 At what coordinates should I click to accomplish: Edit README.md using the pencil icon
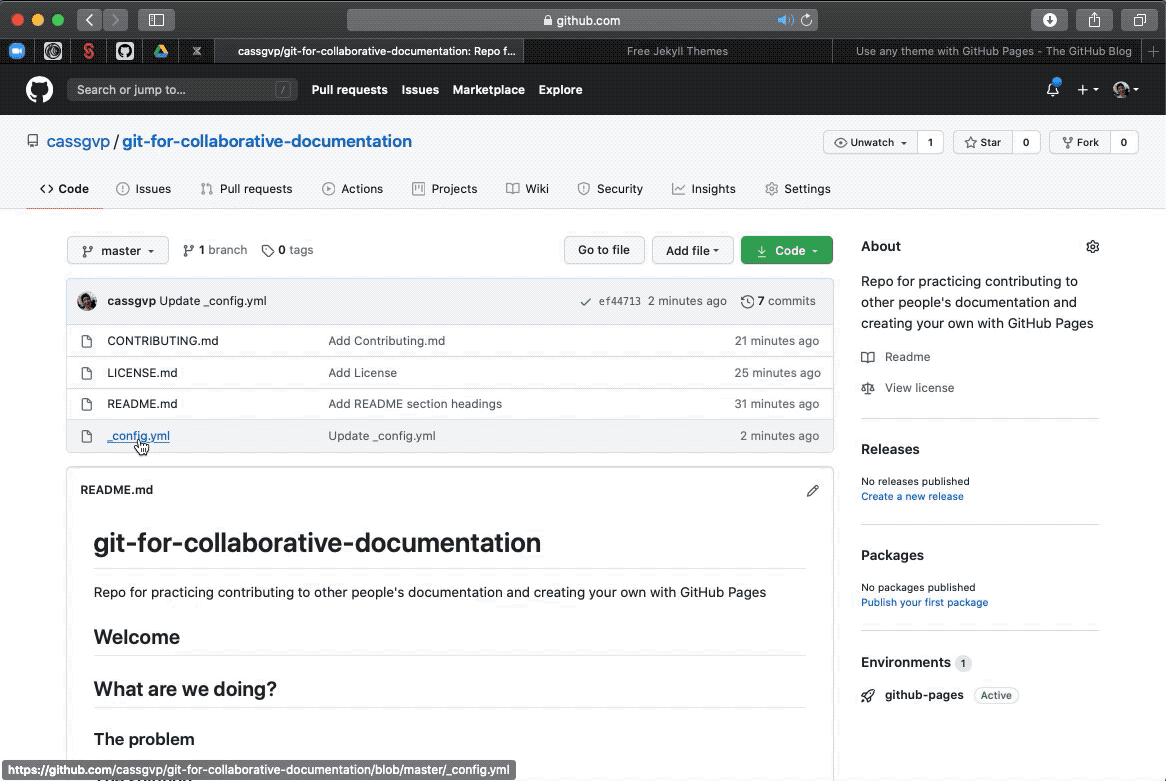point(812,490)
